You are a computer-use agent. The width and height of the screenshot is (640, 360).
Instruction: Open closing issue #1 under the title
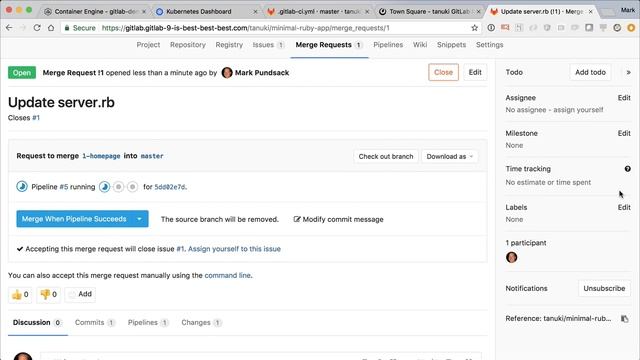(36, 118)
